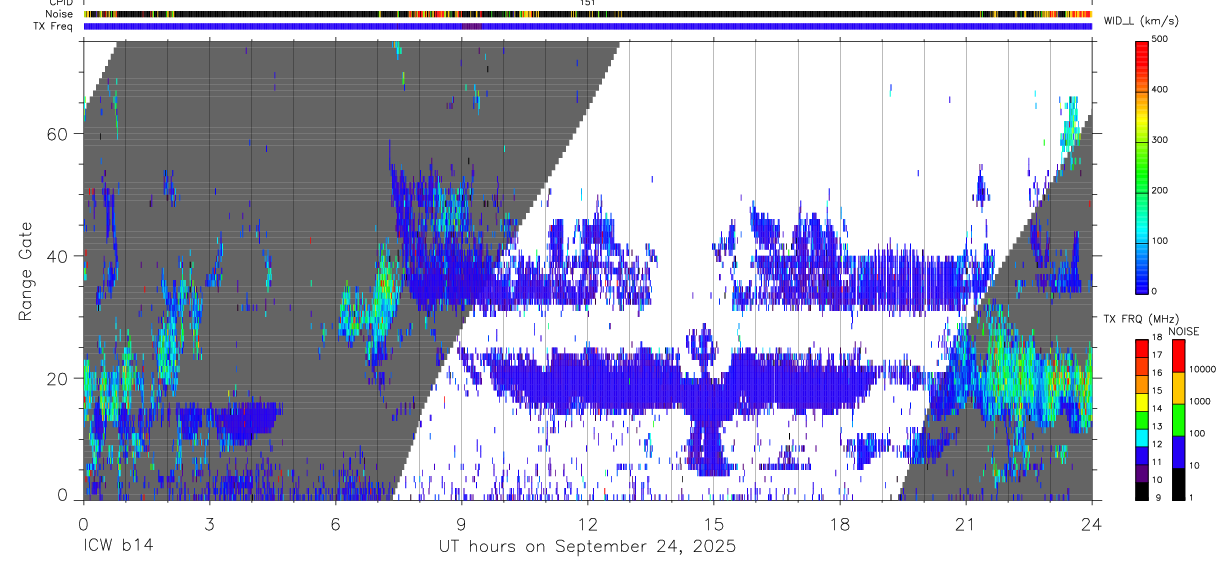
Task: Click the '24' tick label on the UT hours axis
Action: coord(1092,524)
